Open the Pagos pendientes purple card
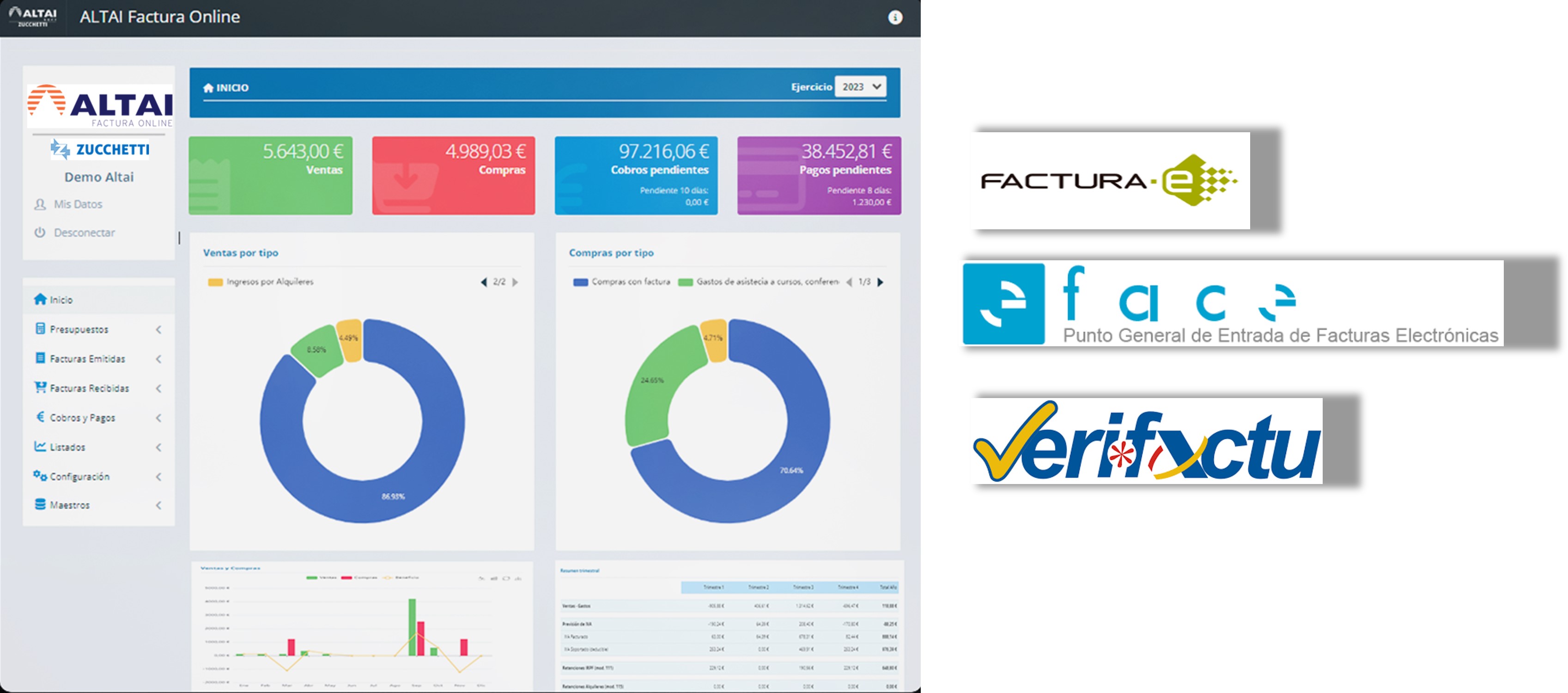Viewport: 1568px width, 693px height. point(819,175)
